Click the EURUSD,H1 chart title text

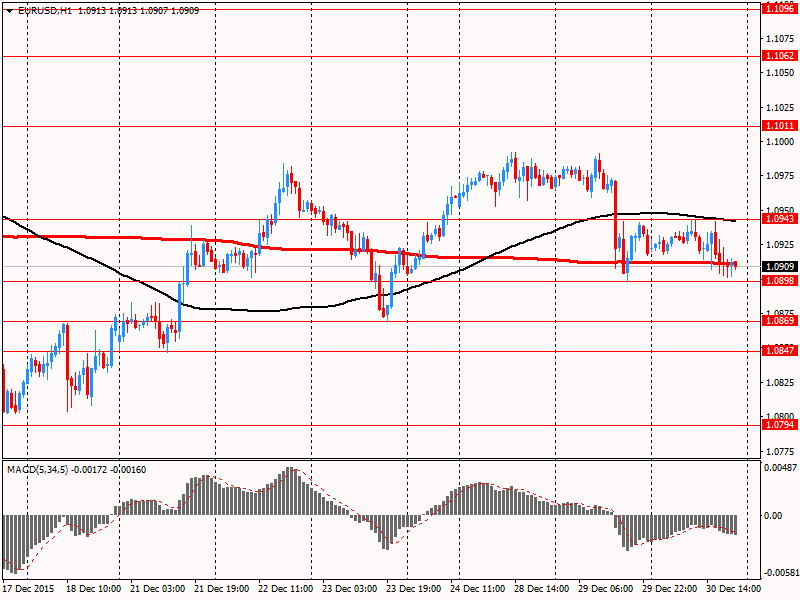click(44, 10)
